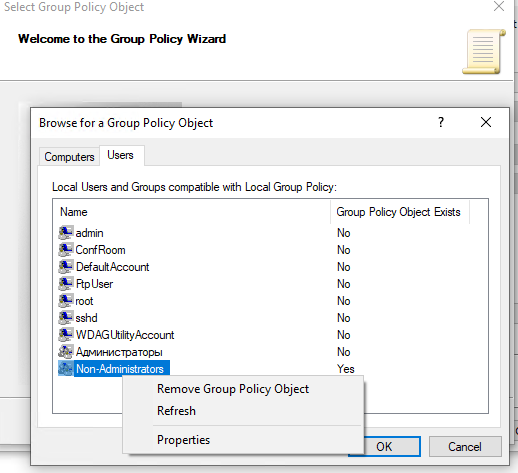Close the Browse for a Group Policy Object dialog
Viewport: 518px width, 473px height.
click(486, 122)
